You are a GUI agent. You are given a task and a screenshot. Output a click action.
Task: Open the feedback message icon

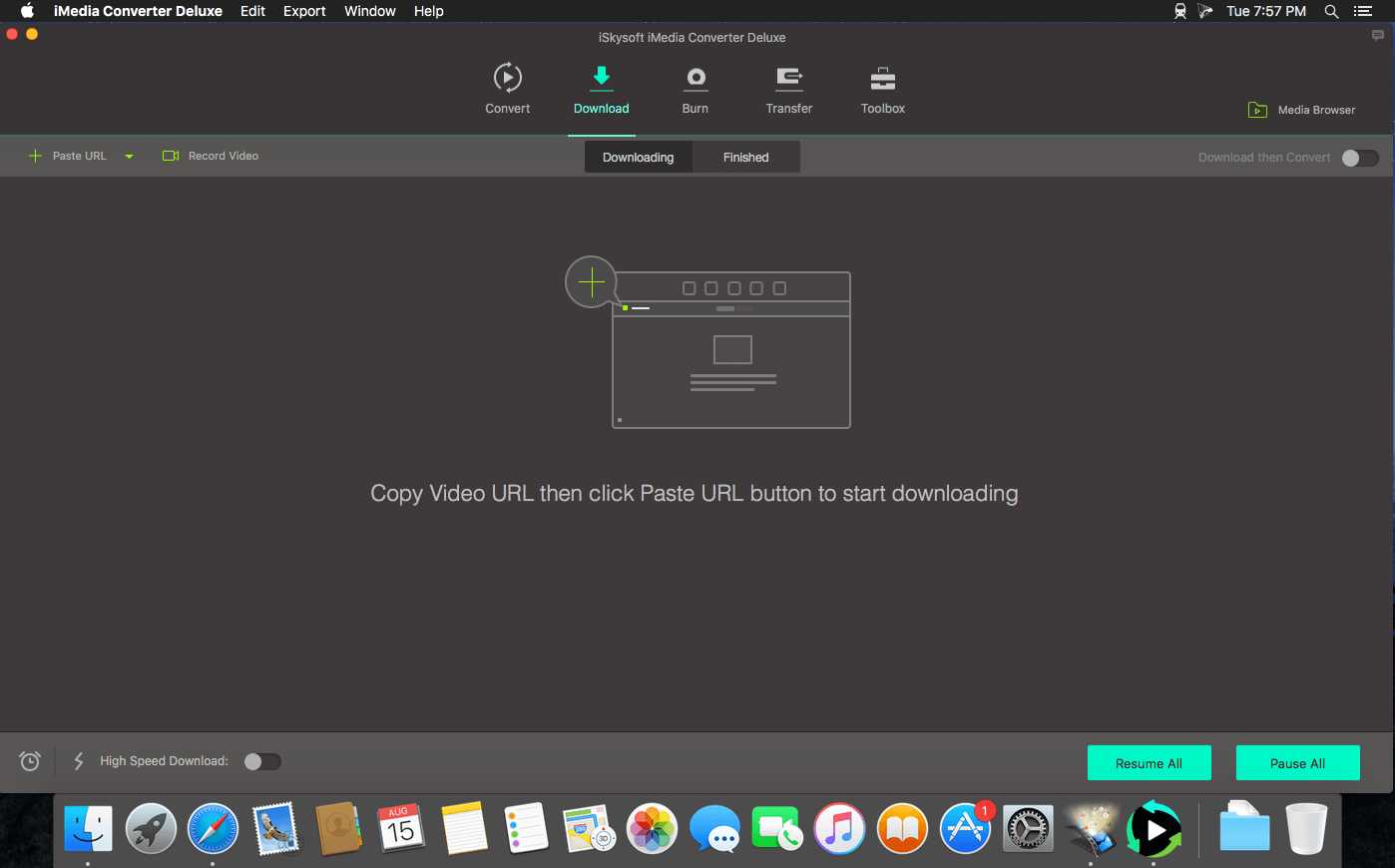click(1378, 35)
